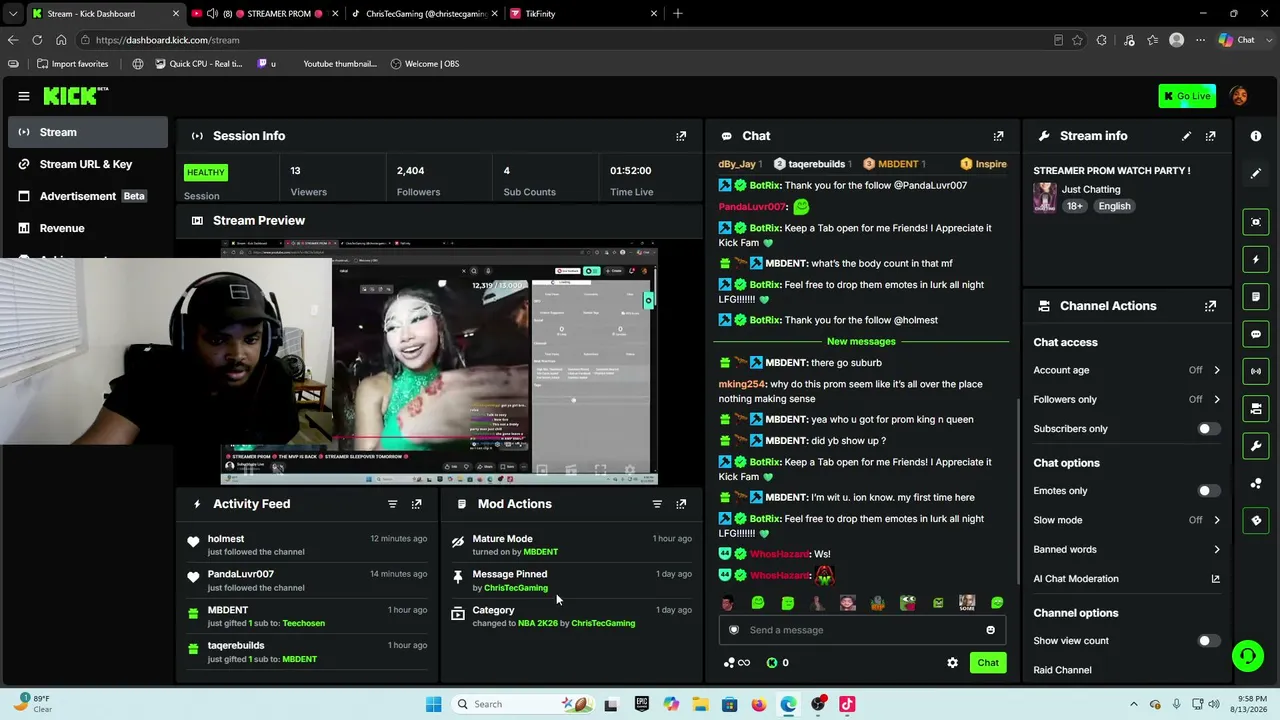Click the wrench sidebar icon

click(x=1256, y=445)
